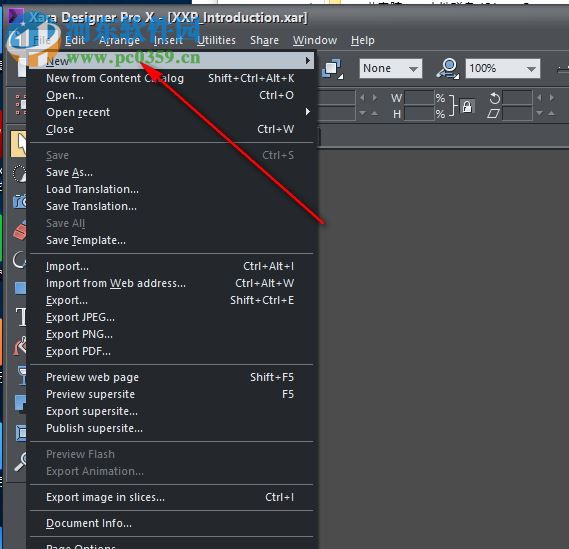Click the left nudge arrow beside W

pyautogui.click(x=362, y=98)
